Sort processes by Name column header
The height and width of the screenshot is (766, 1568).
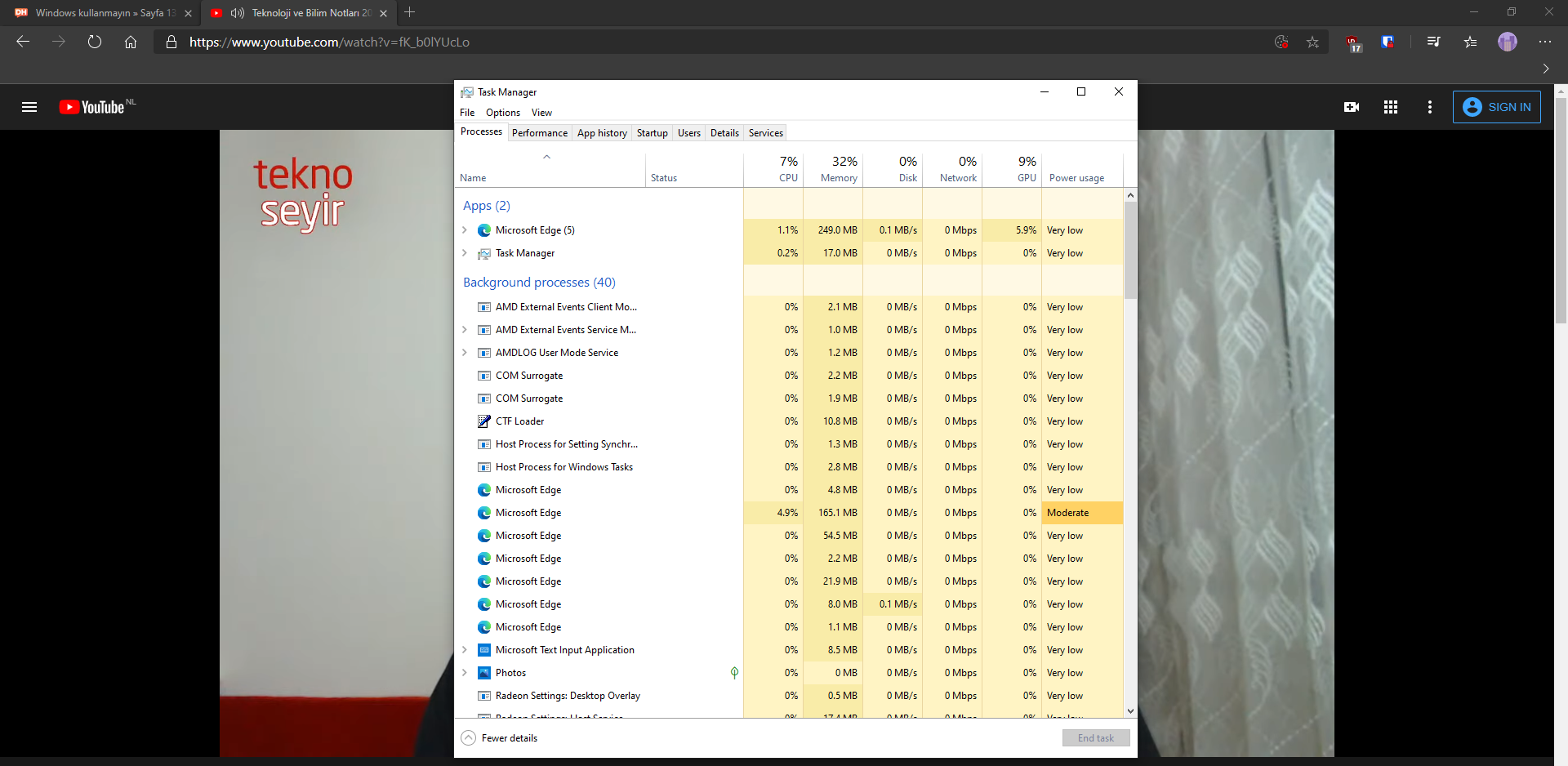[x=550, y=170]
